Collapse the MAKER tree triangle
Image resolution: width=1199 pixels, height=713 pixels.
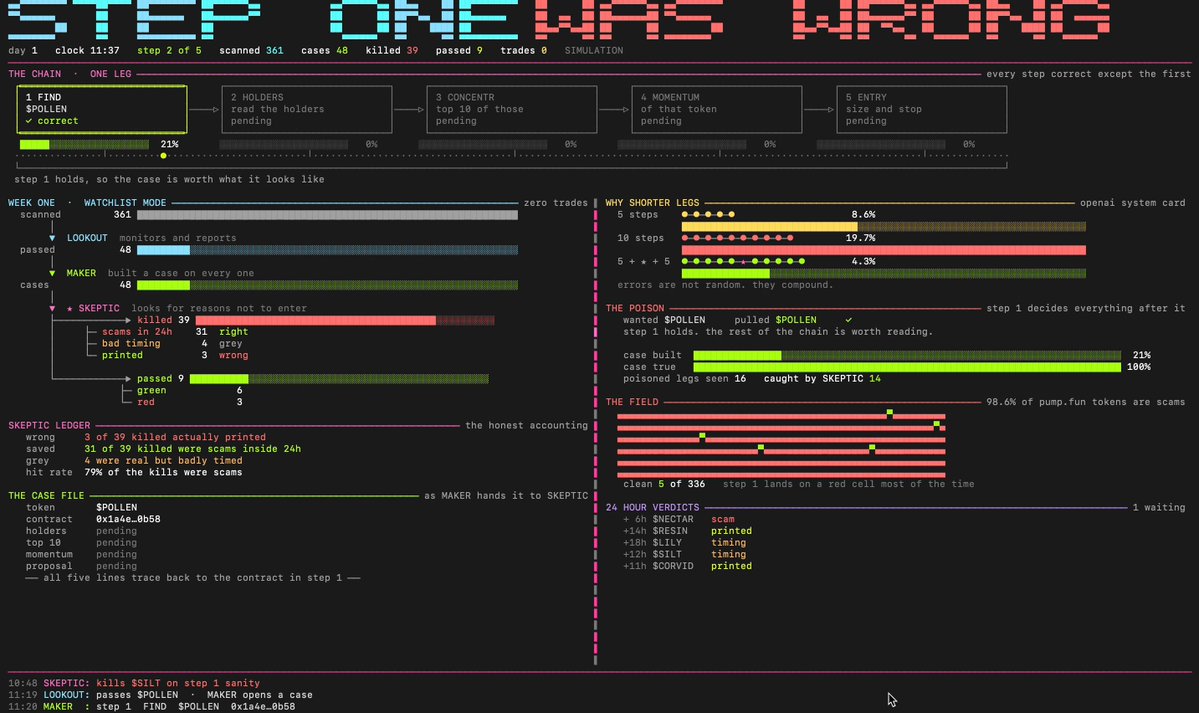pos(52,273)
